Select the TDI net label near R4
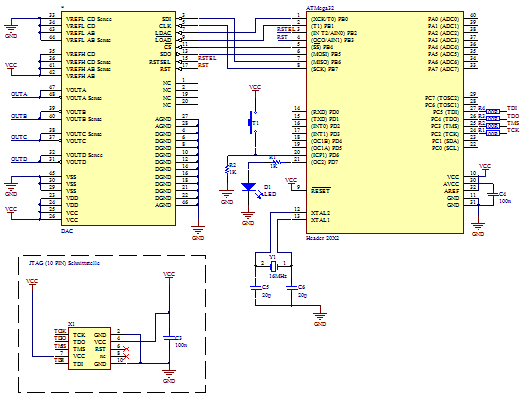The height and width of the screenshot is (397, 524). tap(512, 108)
